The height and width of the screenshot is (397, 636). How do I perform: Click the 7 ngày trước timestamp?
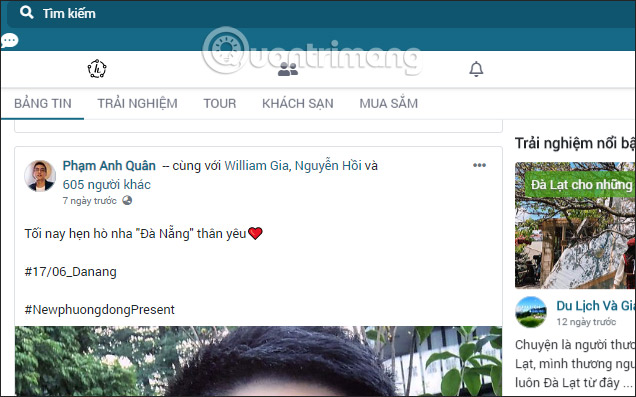pyautogui.click(x=89, y=201)
